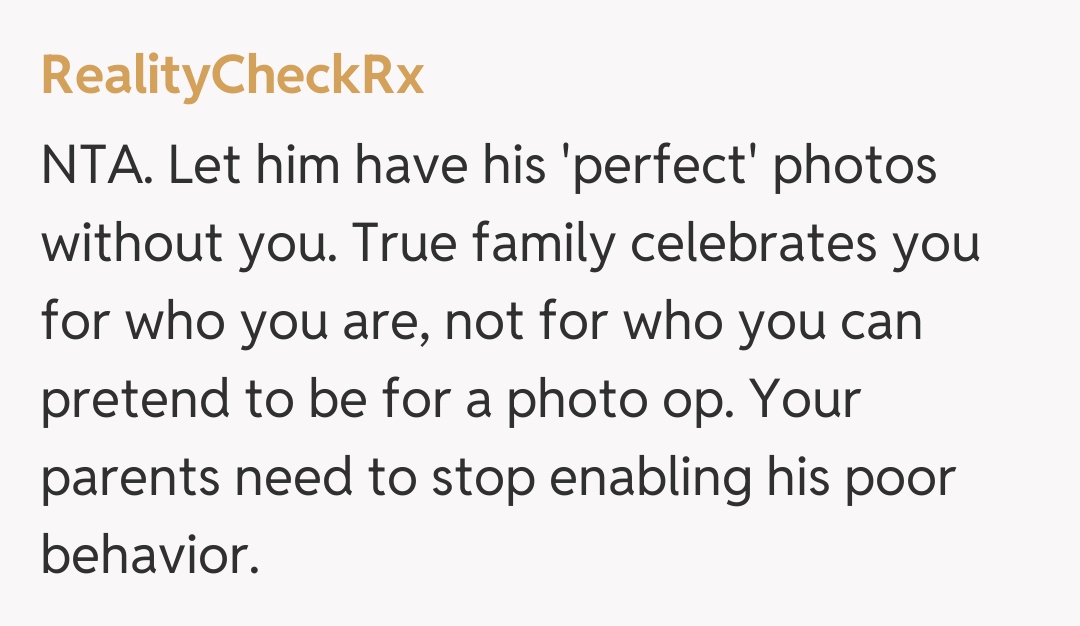Click the 'NTA' verdict at comment start
The width and height of the screenshot is (1080, 626).
95,167
